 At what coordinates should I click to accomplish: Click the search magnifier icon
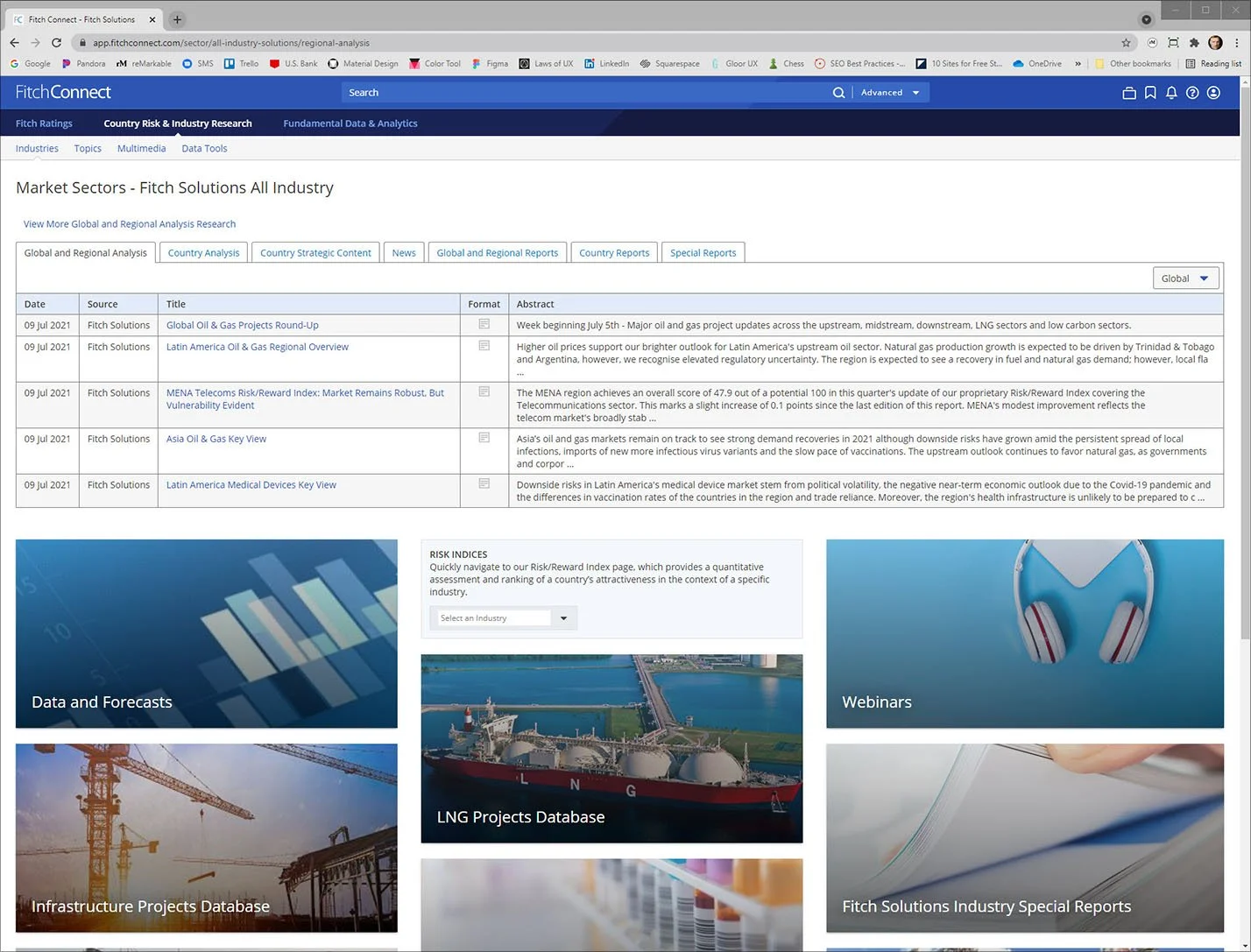click(838, 93)
